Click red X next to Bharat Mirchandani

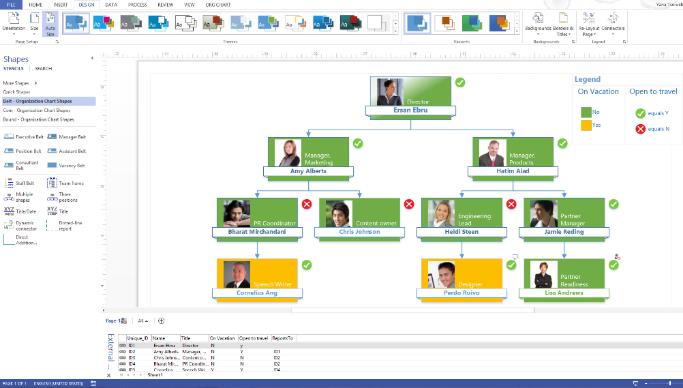pyautogui.click(x=307, y=204)
